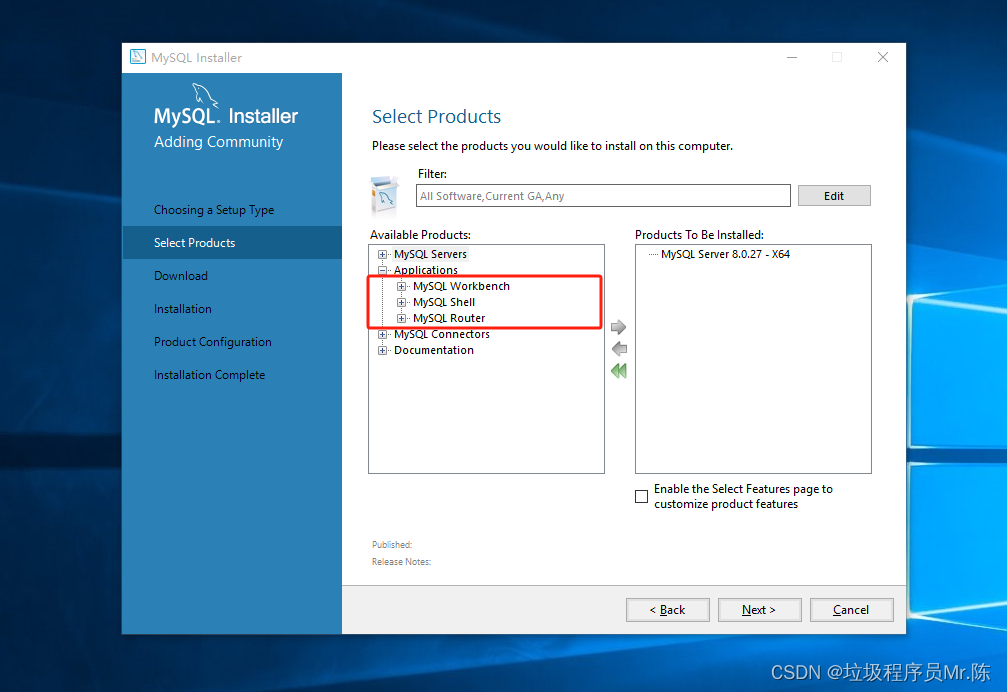1007x692 pixels.
Task: Expand the MySQL Workbench node
Action: click(401, 286)
